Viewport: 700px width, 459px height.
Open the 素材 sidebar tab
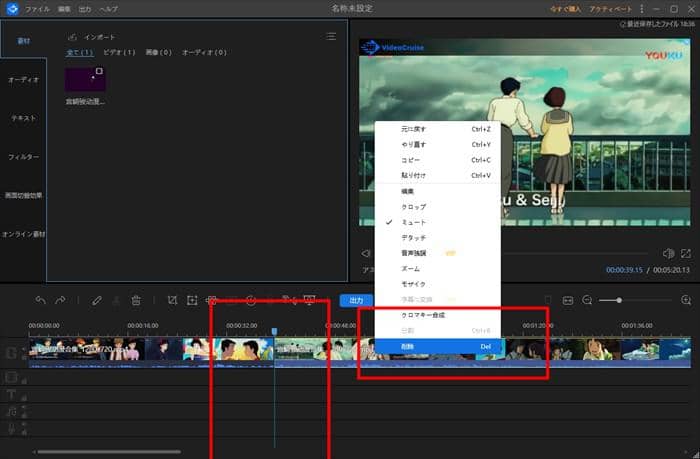point(23,41)
